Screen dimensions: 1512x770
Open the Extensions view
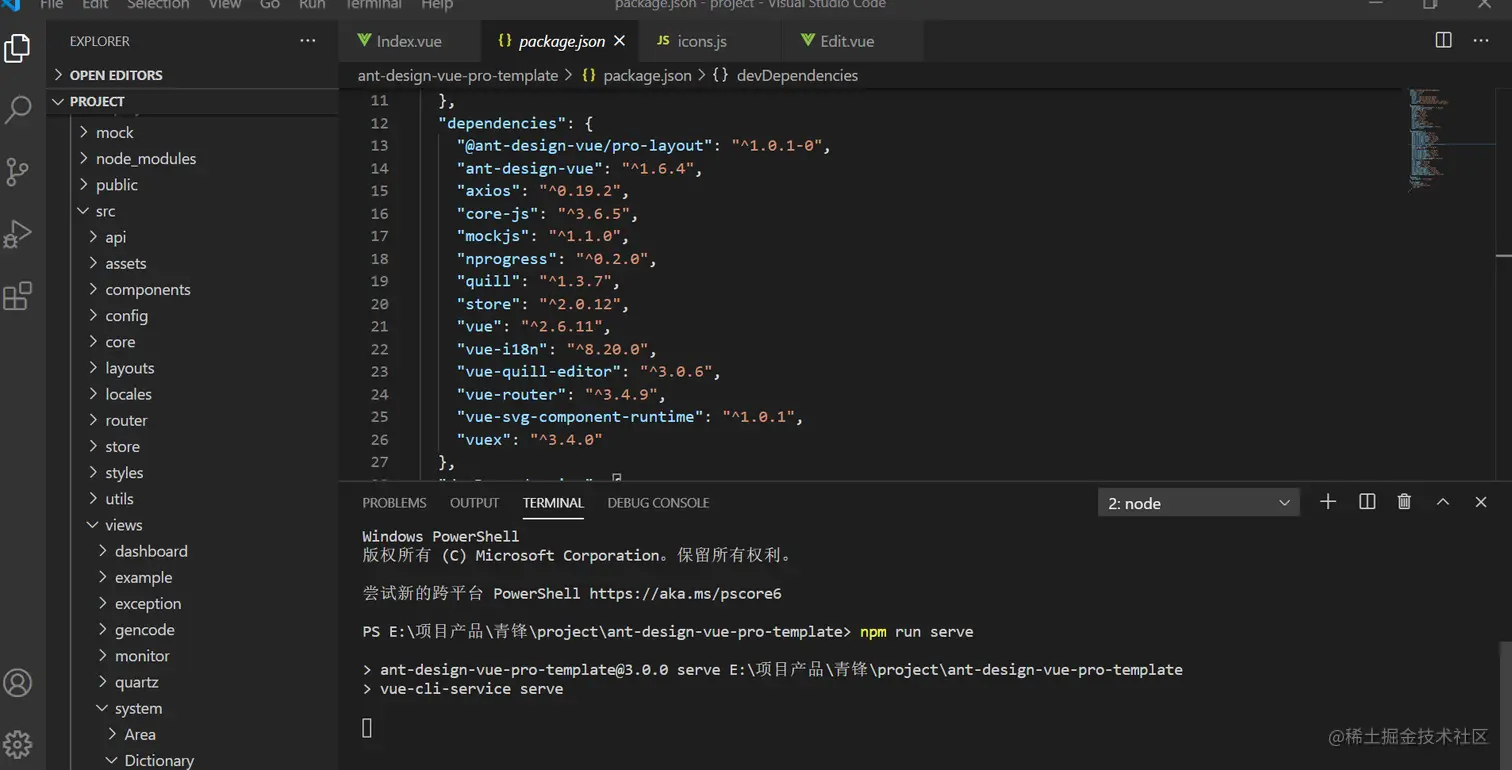pos(18,296)
